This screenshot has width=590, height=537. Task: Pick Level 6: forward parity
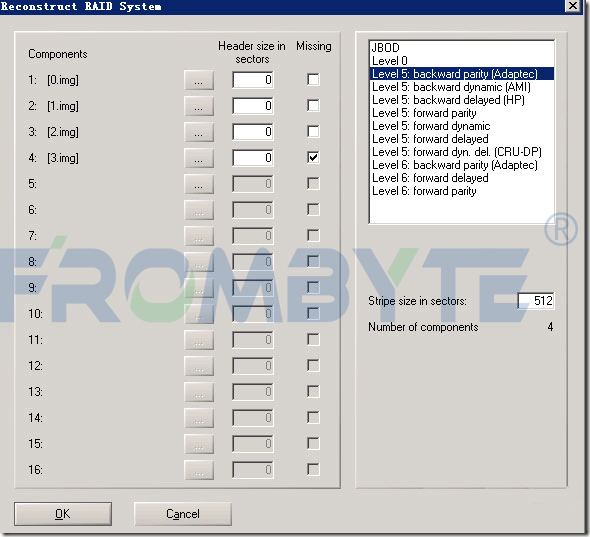[x=461, y=191]
